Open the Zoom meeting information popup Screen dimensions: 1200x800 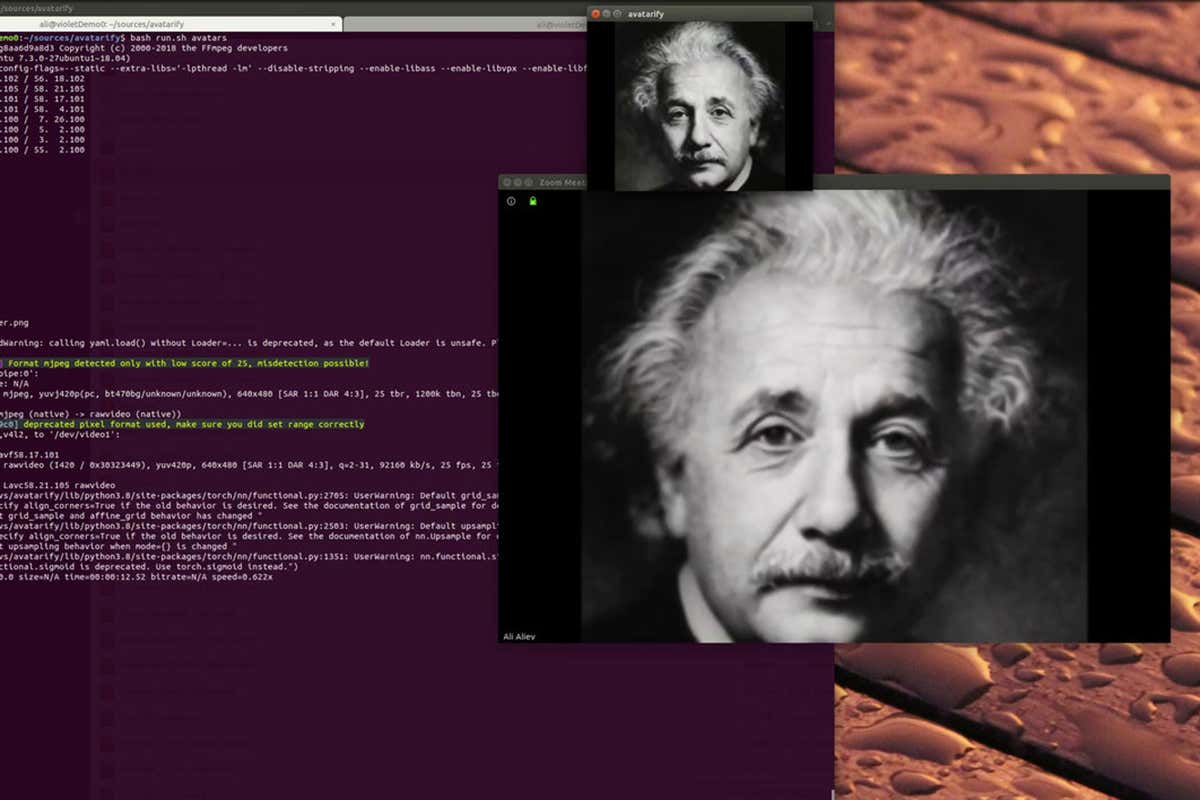pos(511,201)
